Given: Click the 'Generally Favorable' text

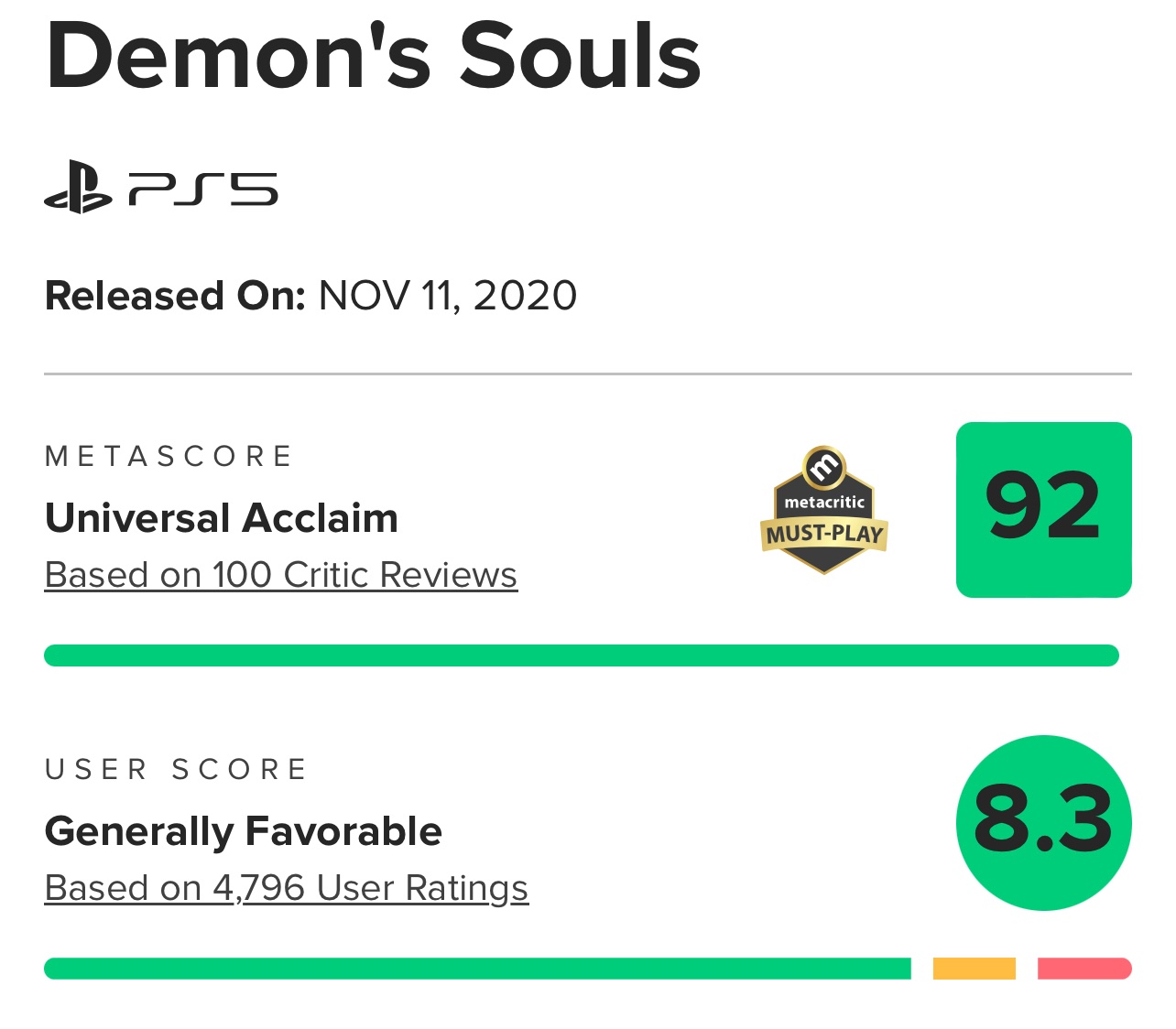Looking at the screenshot, I should pyautogui.click(x=244, y=831).
